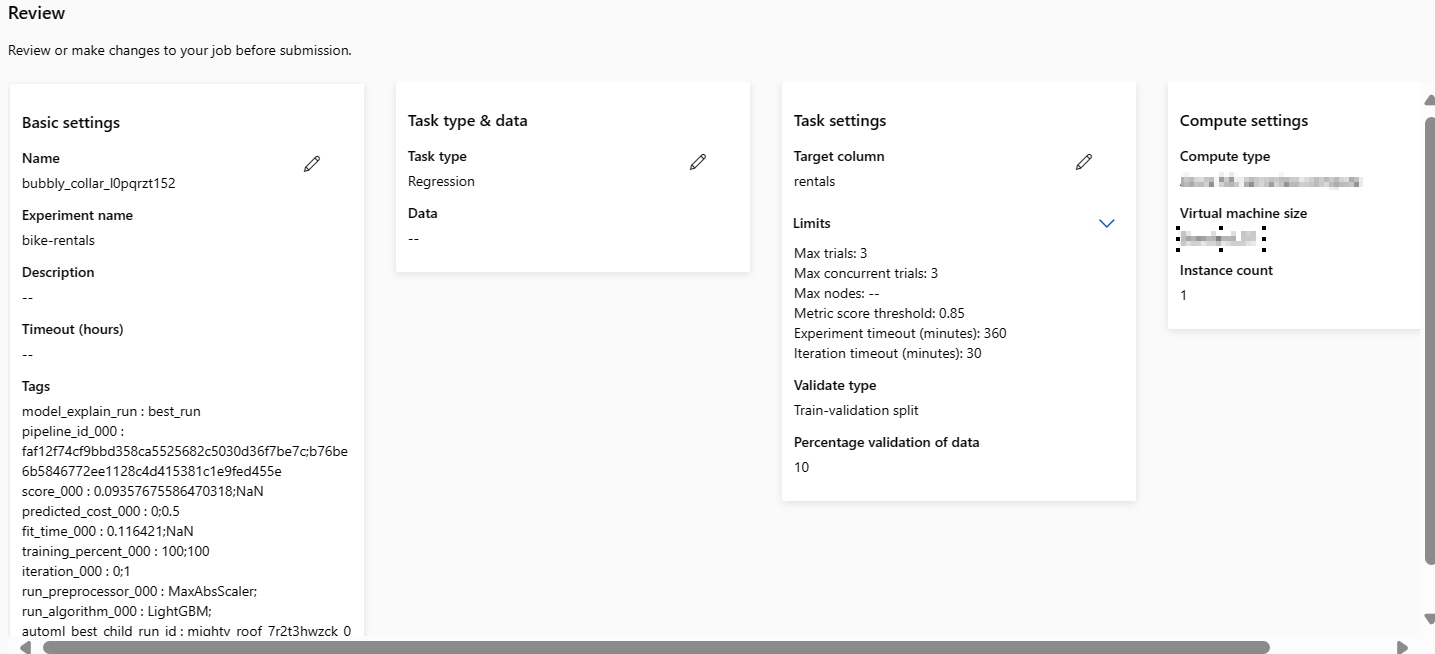Select job name bubbly_collar_l0pqrzt152
The image size is (1435, 654).
click(x=99, y=183)
